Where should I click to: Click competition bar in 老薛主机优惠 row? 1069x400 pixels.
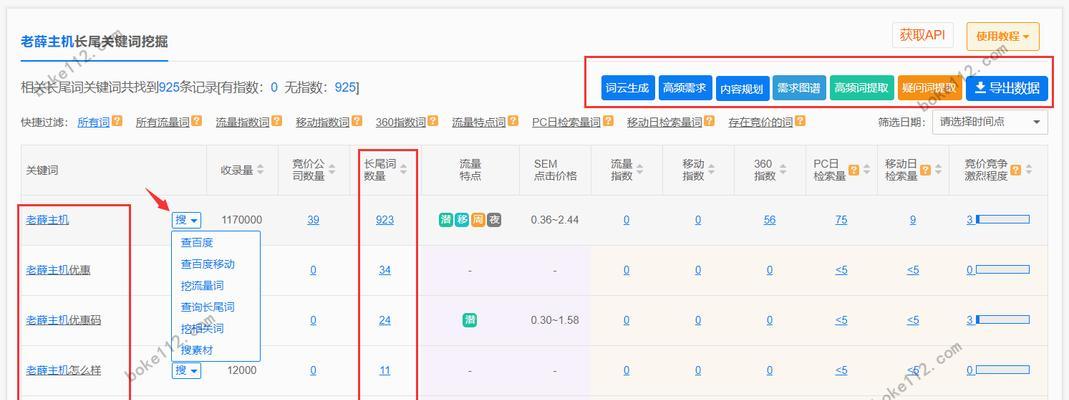pyautogui.click(x=1002, y=270)
